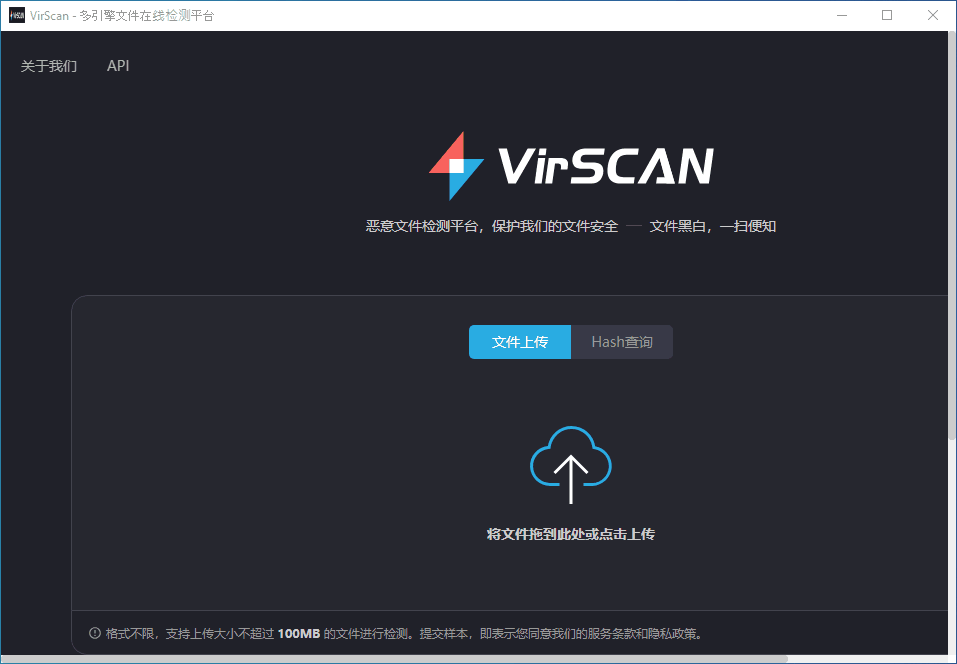The height and width of the screenshot is (664, 957).
Task: Maximize the VirScan window
Action: tap(887, 15)
